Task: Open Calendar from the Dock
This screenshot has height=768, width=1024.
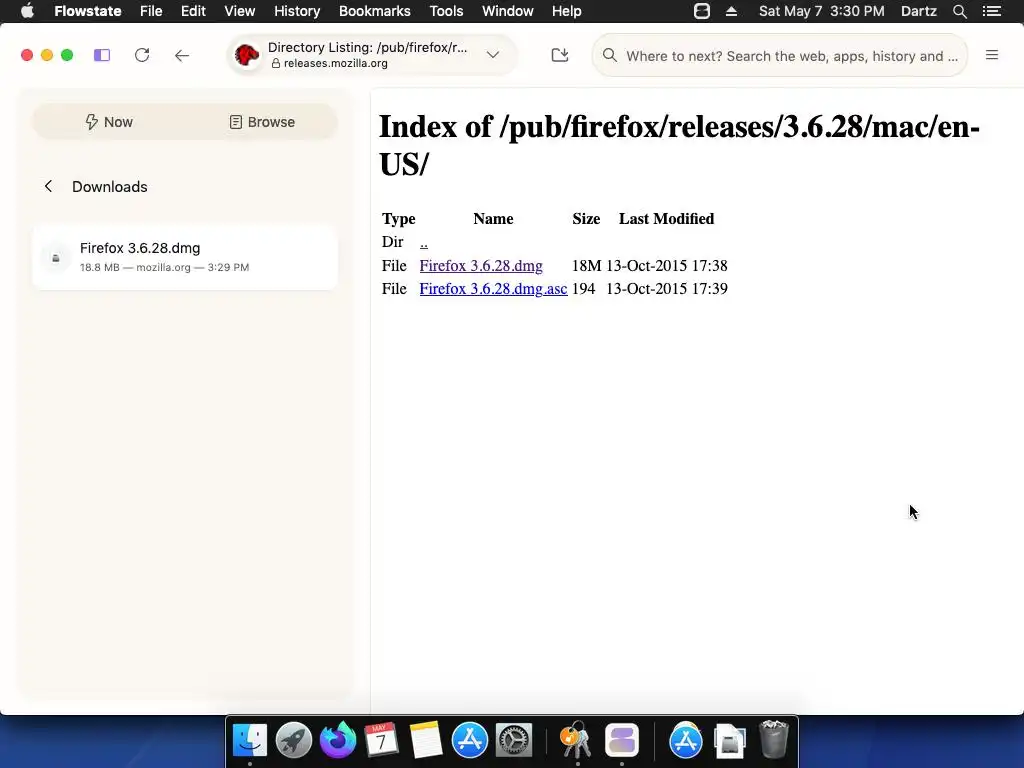Action: pos(381,740)
